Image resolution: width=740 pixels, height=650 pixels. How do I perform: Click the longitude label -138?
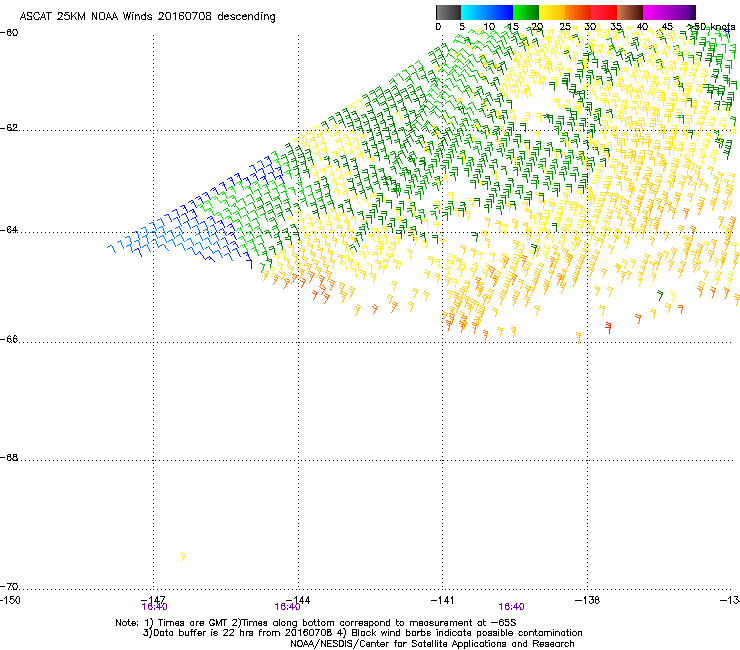(x=588, y=600)
